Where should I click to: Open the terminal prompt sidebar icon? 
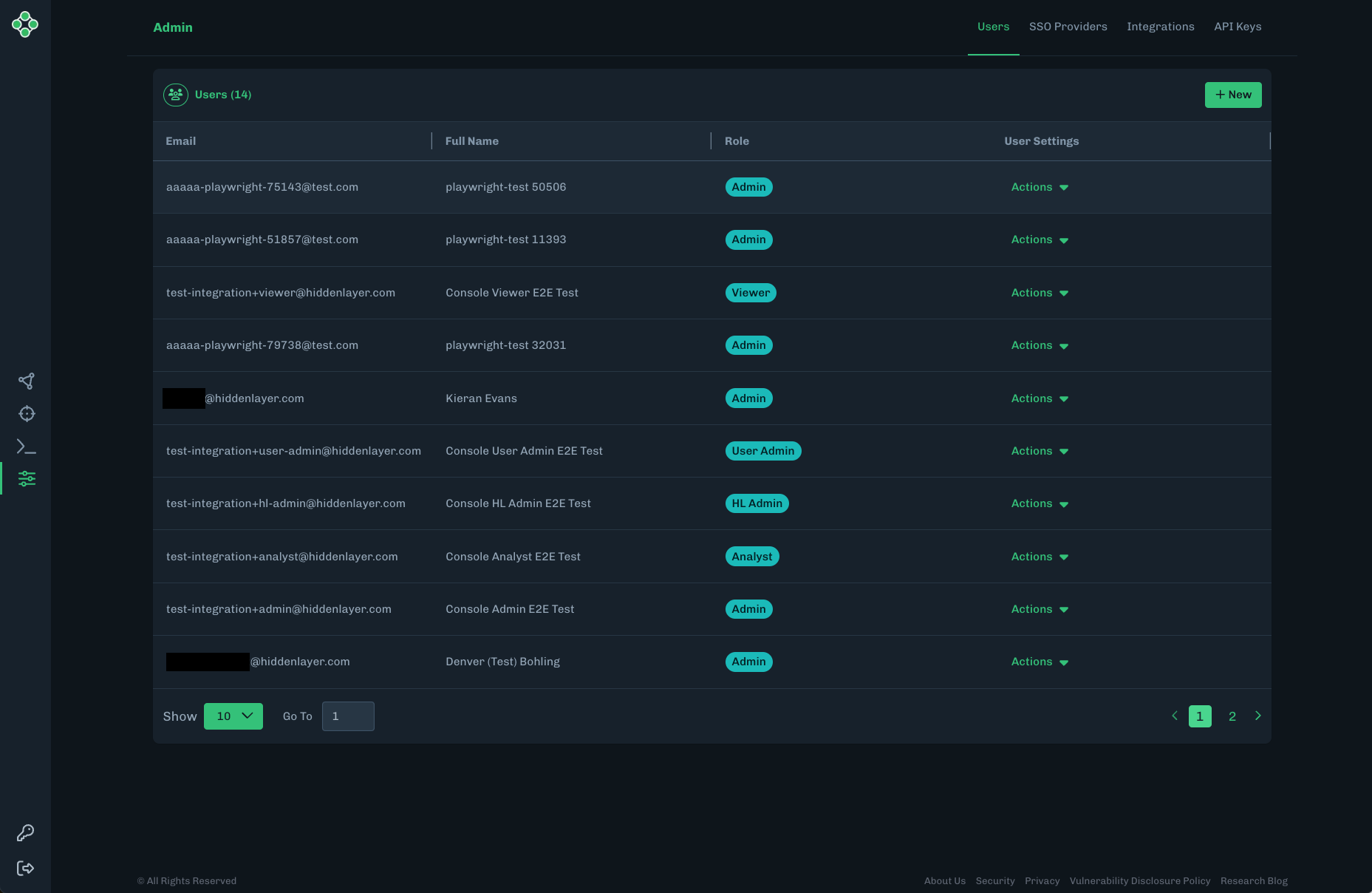pos(27,446)
